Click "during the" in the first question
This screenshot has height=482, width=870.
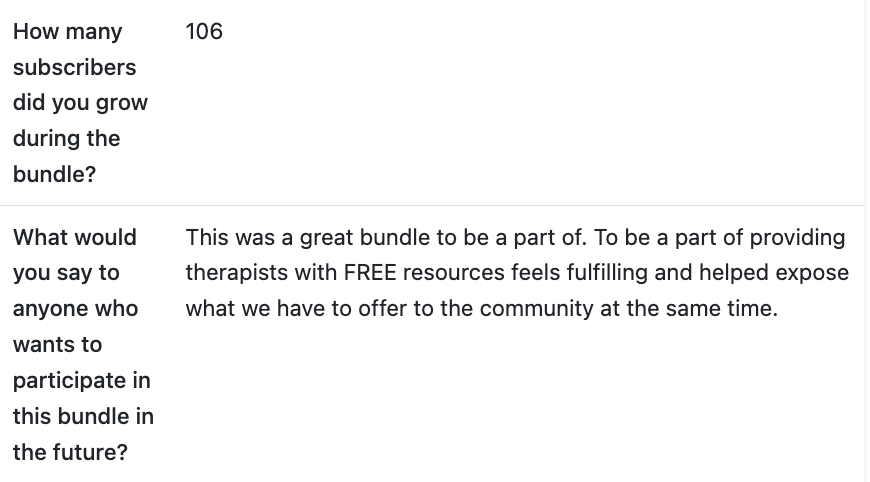(x=66, y=139)
